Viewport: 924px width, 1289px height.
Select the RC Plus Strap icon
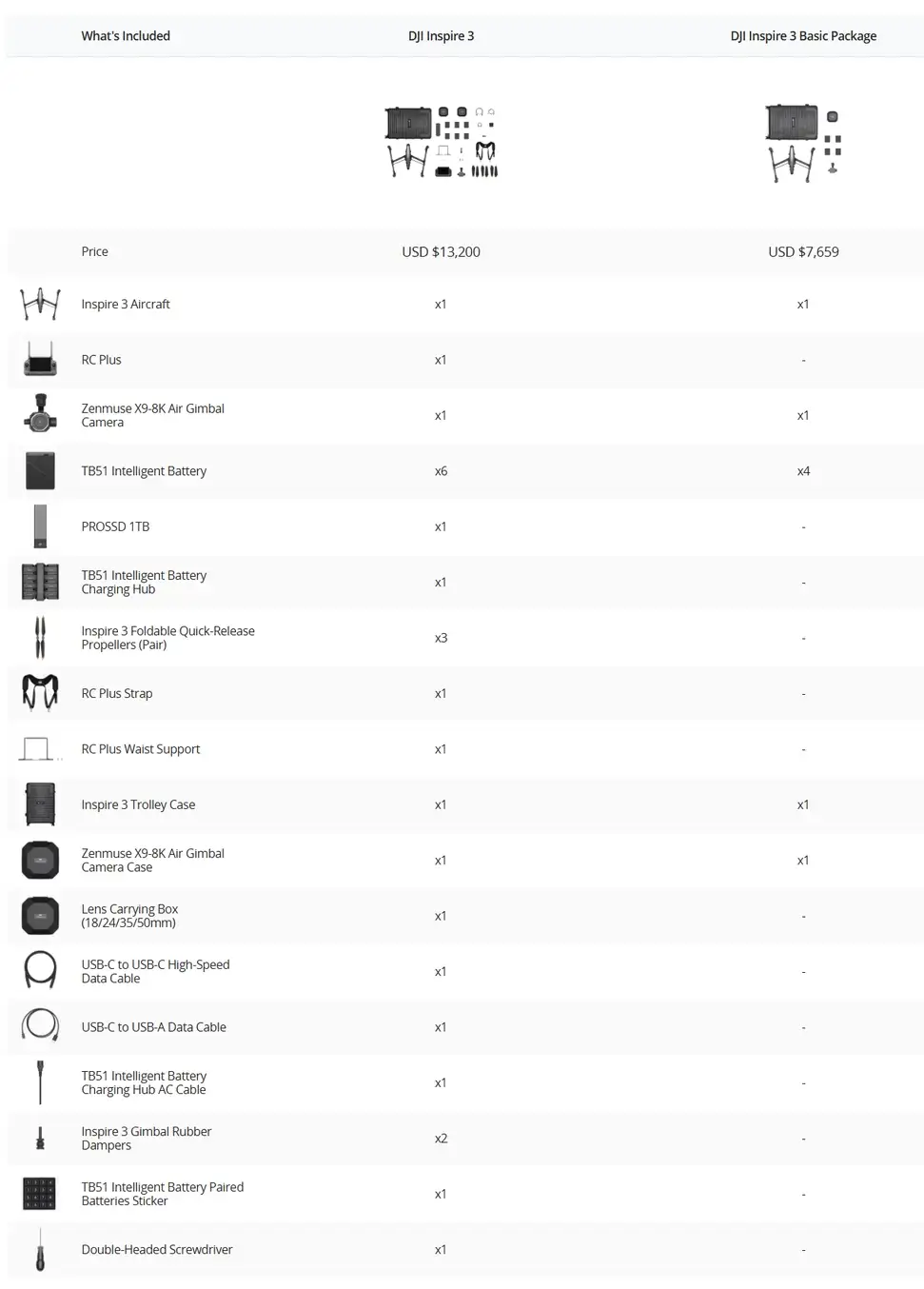pos(40,693)
